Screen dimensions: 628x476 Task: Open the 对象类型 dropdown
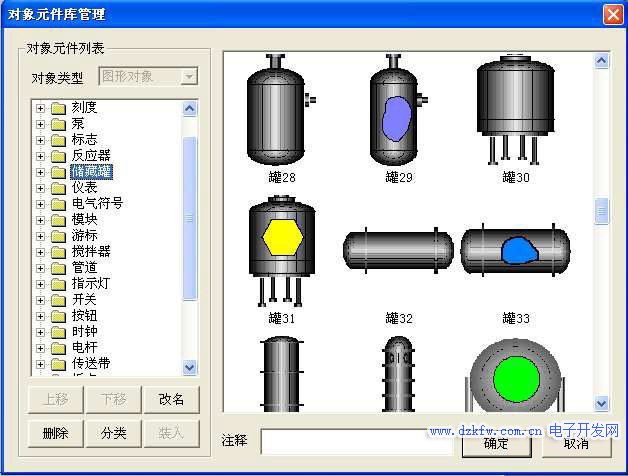(x=188, y=77)
